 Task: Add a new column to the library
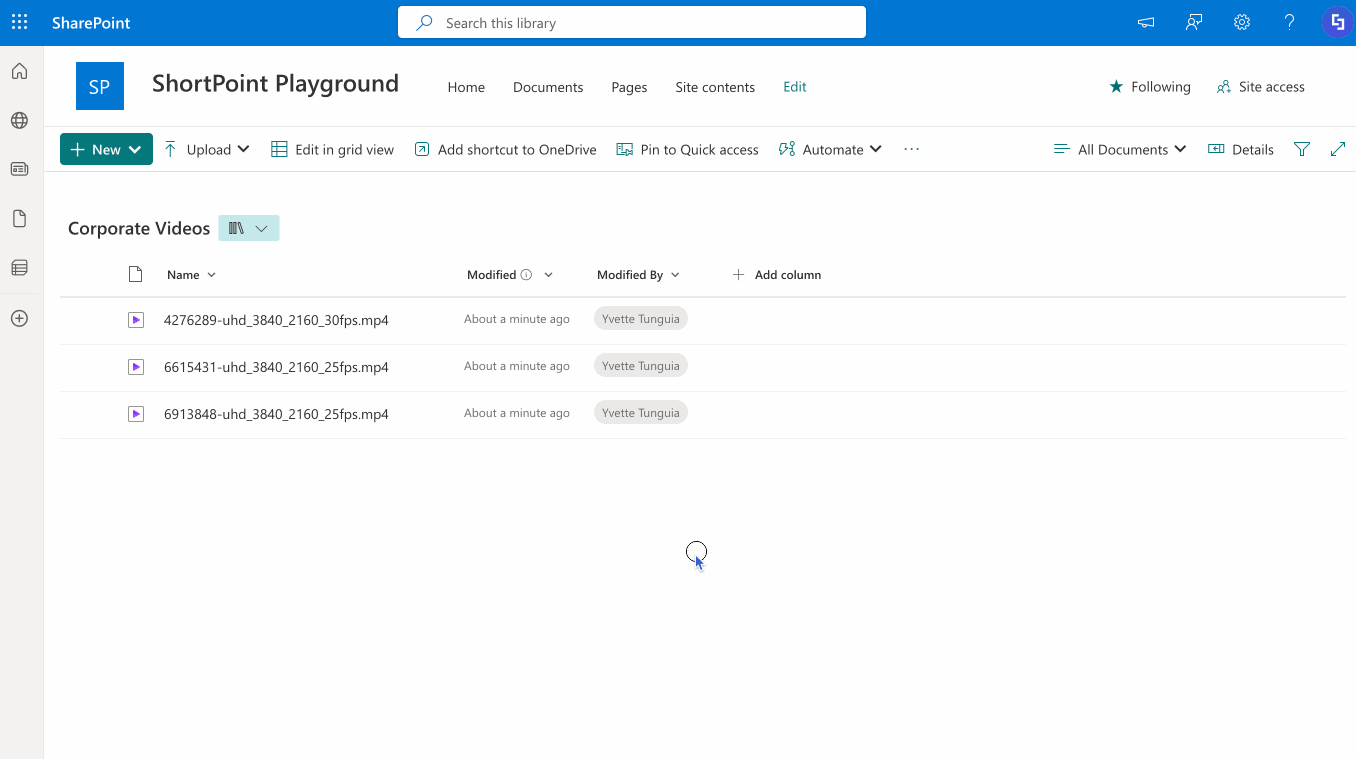tap(777, 274)
